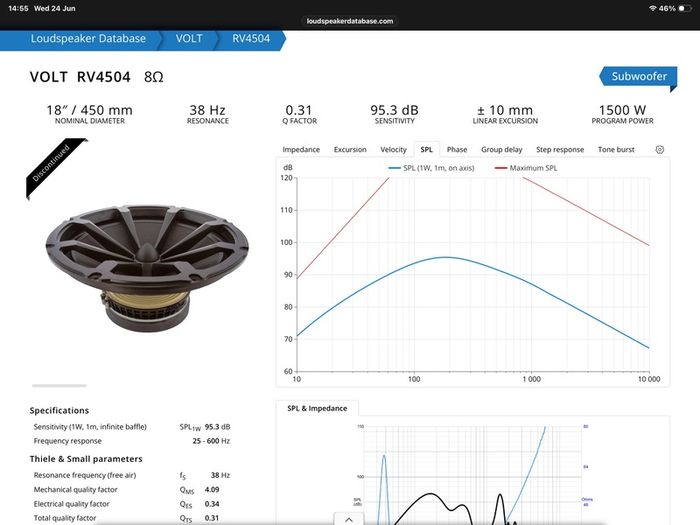Open the chart settings gear icon
The image size is (700, 525).
pos(659,150)
